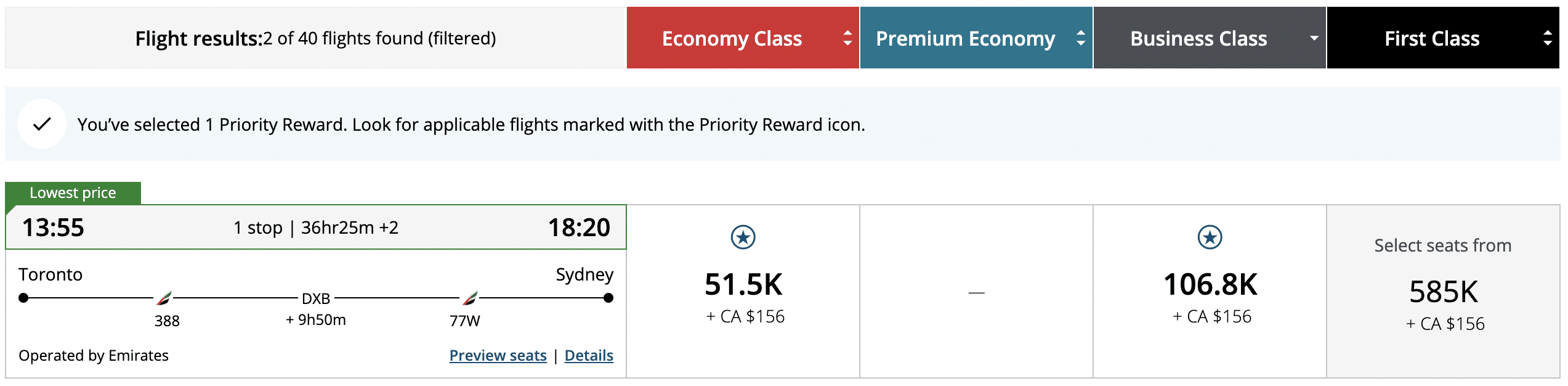The image size is (1568, 386).
Task: Click the arrival dot next to Sydney
Action: pyautogui.click(x=608, y=298)
